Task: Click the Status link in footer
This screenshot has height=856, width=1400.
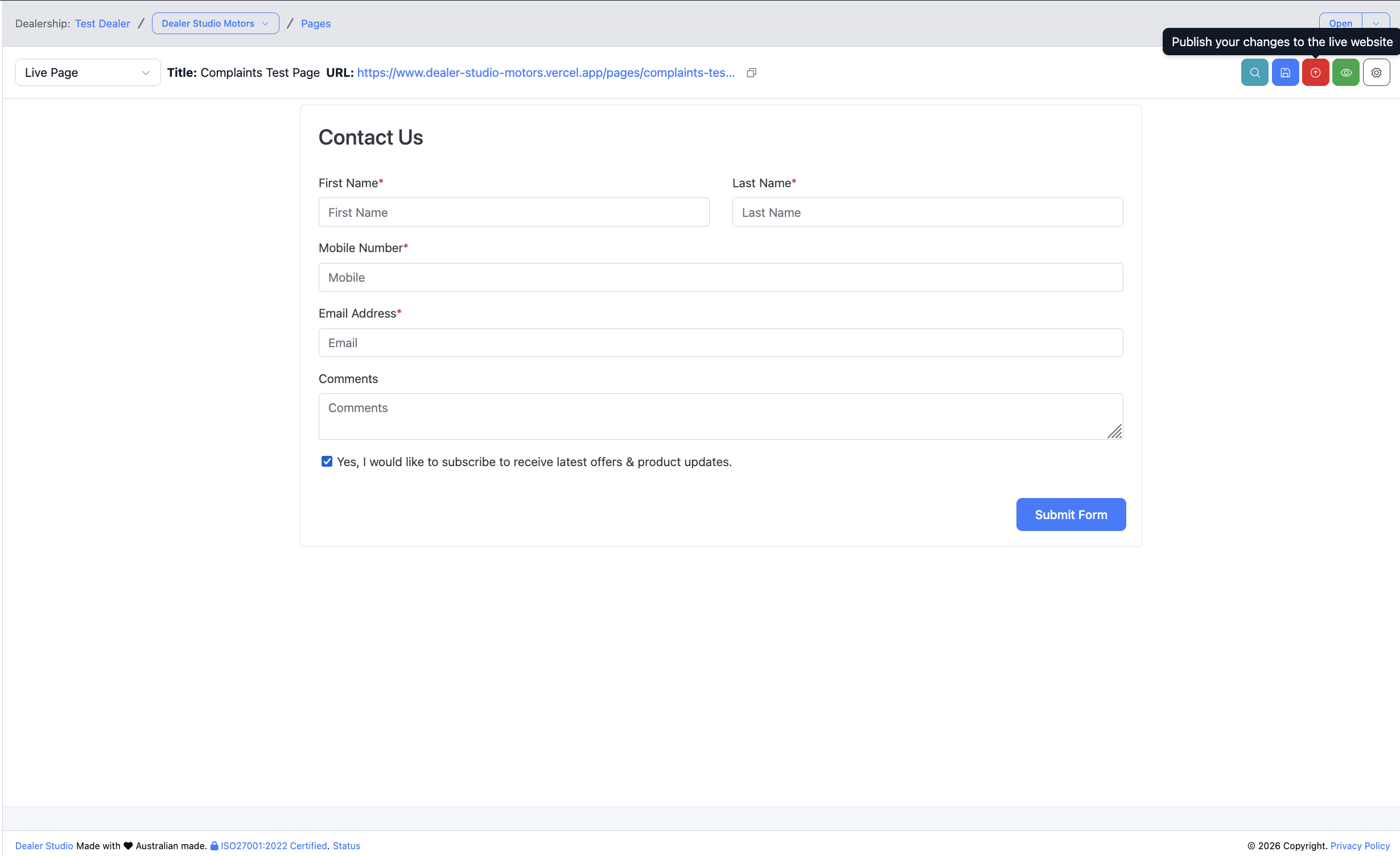Action: (346, 846)
